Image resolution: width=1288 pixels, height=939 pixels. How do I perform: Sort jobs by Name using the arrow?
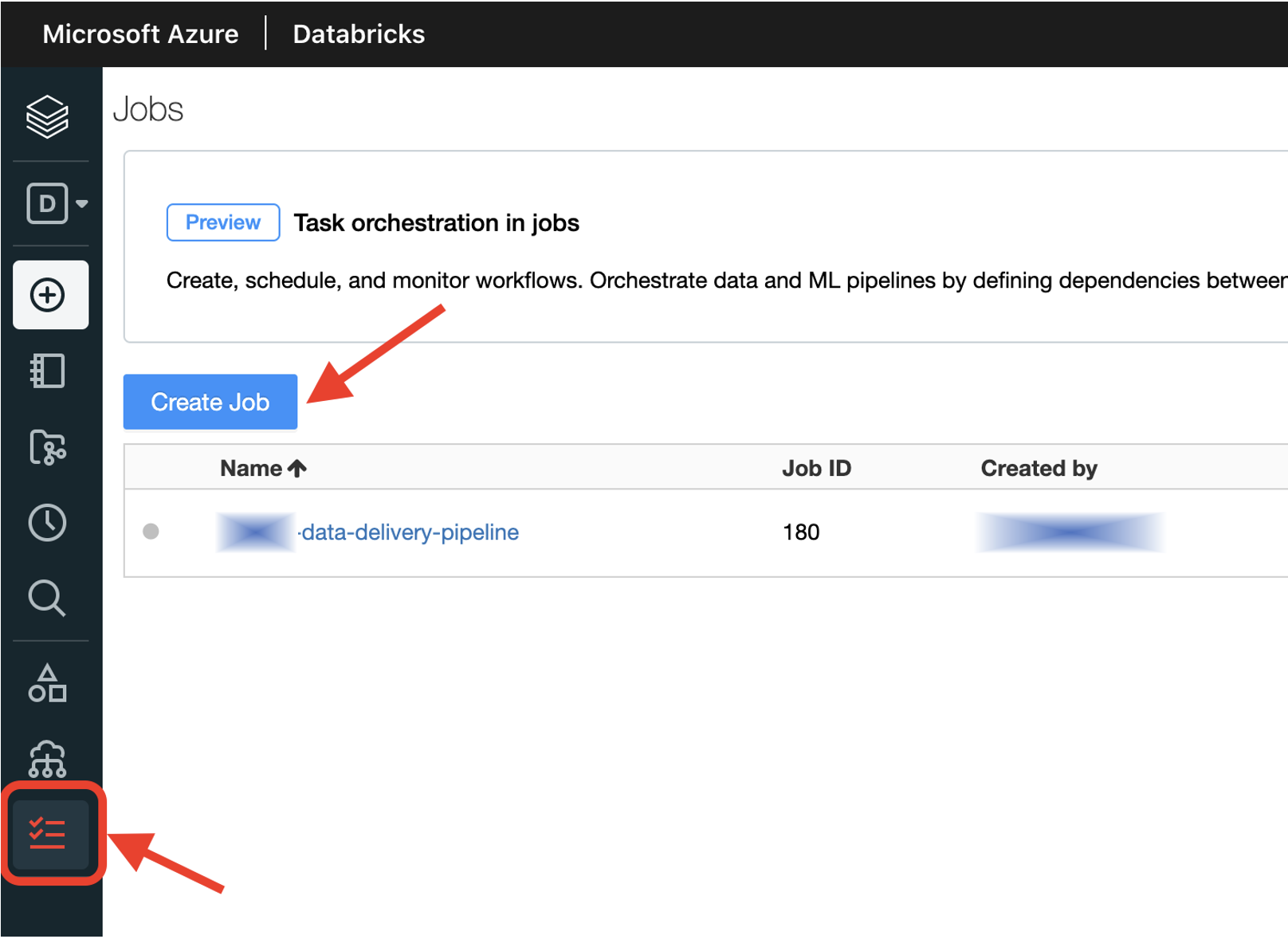pyautogui.click(x=296, y=468)
